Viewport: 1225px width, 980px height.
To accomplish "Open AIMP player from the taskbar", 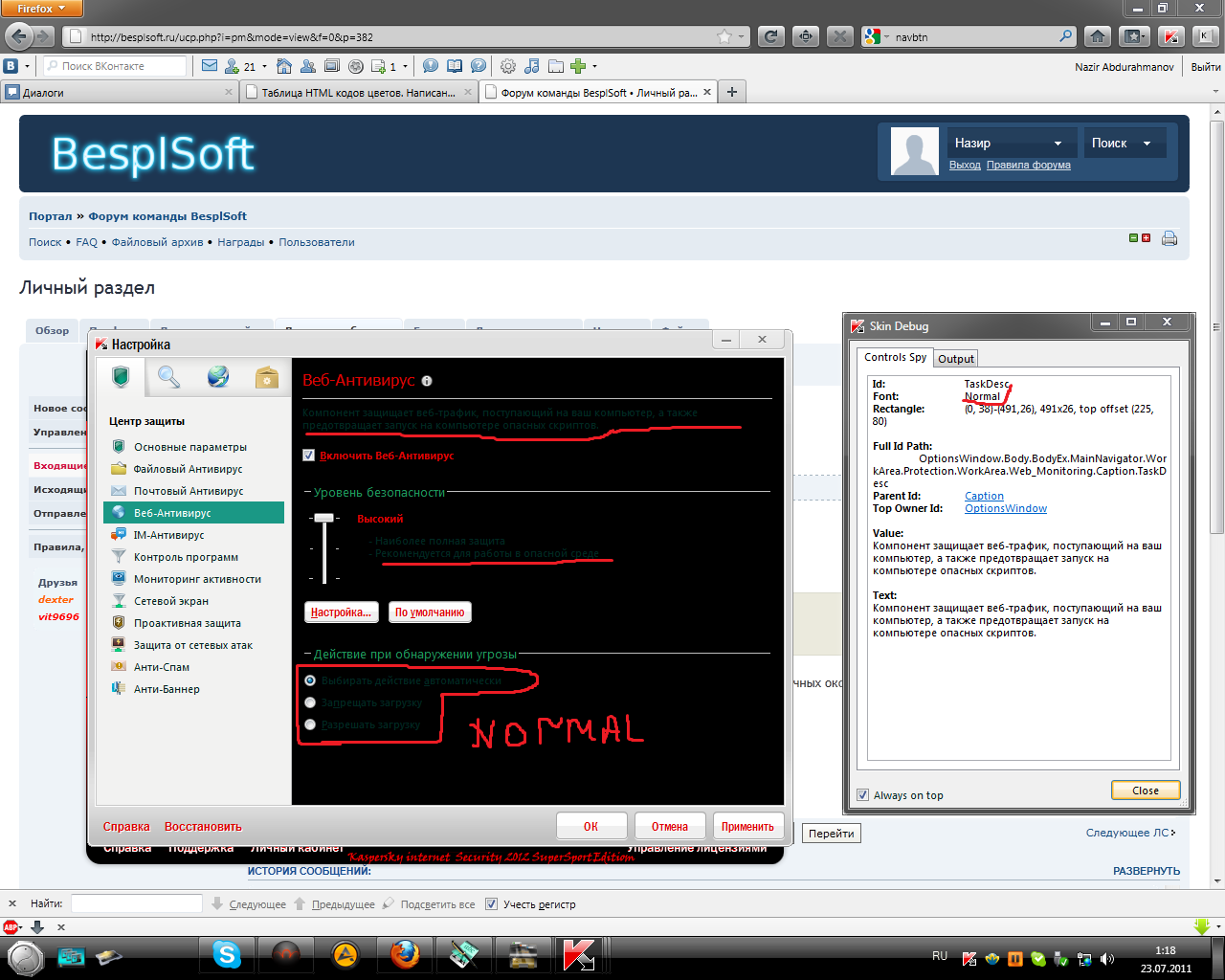I will click(345, 954).
